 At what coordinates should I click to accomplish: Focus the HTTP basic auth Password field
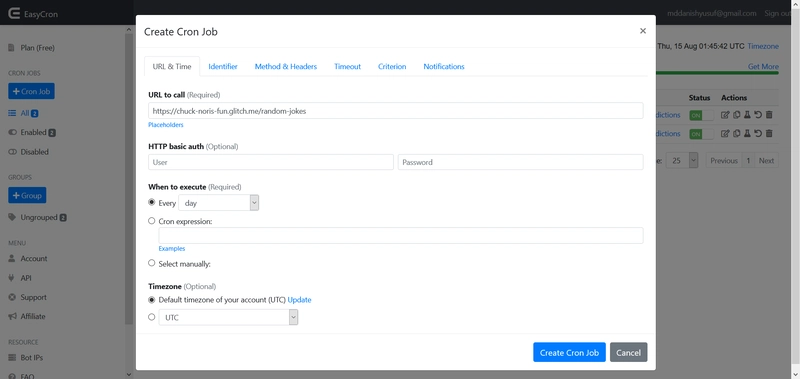tap(520, 162)
